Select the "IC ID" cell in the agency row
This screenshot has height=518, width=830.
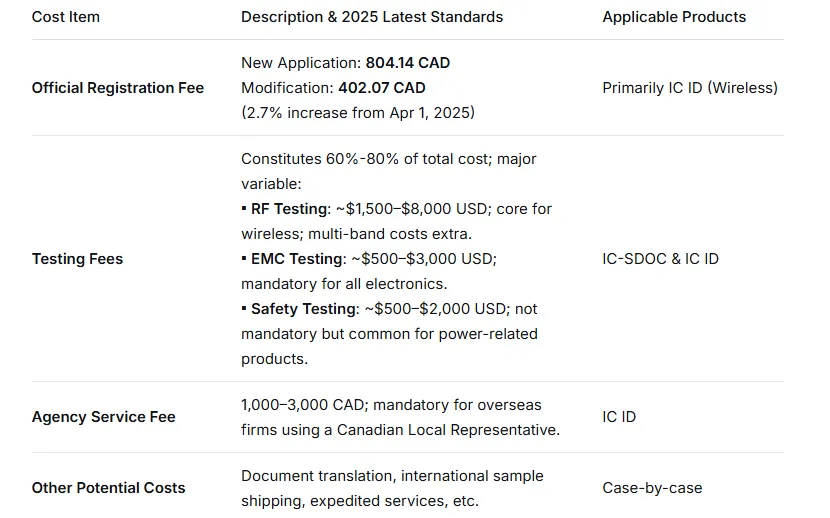tap(619, 417)
